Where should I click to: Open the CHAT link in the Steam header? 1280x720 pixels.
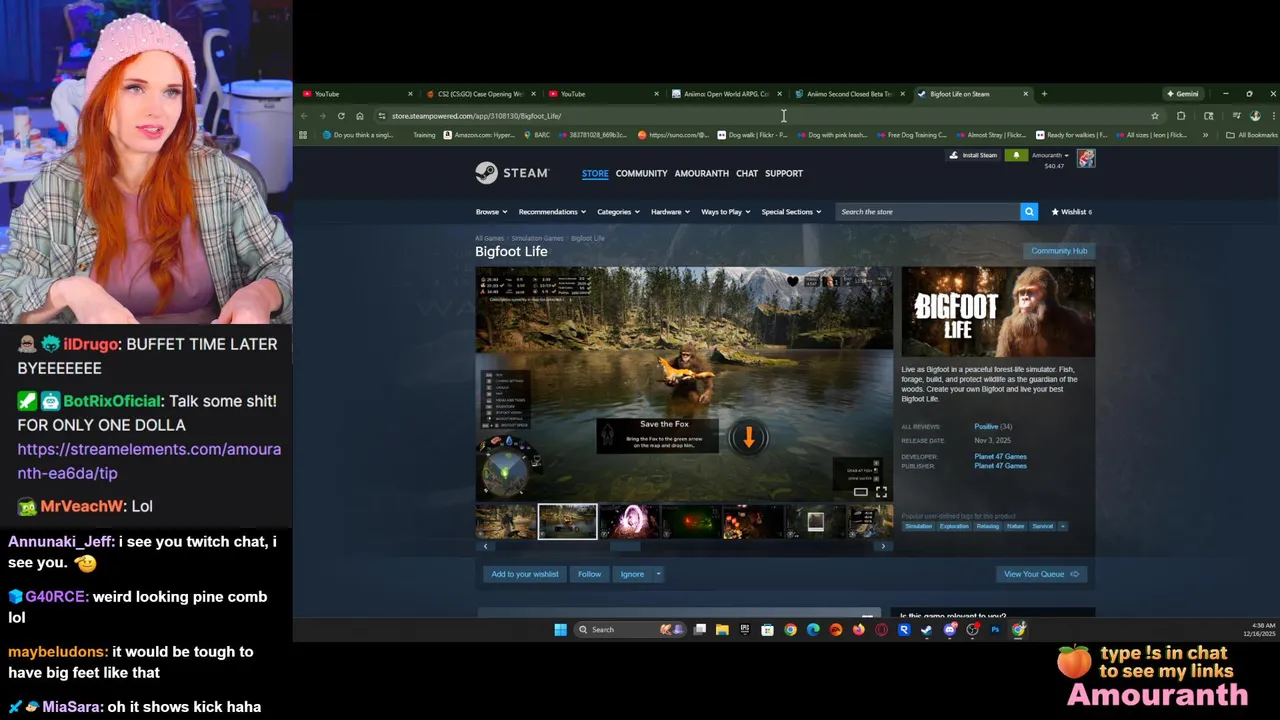(x=747, y=173)
